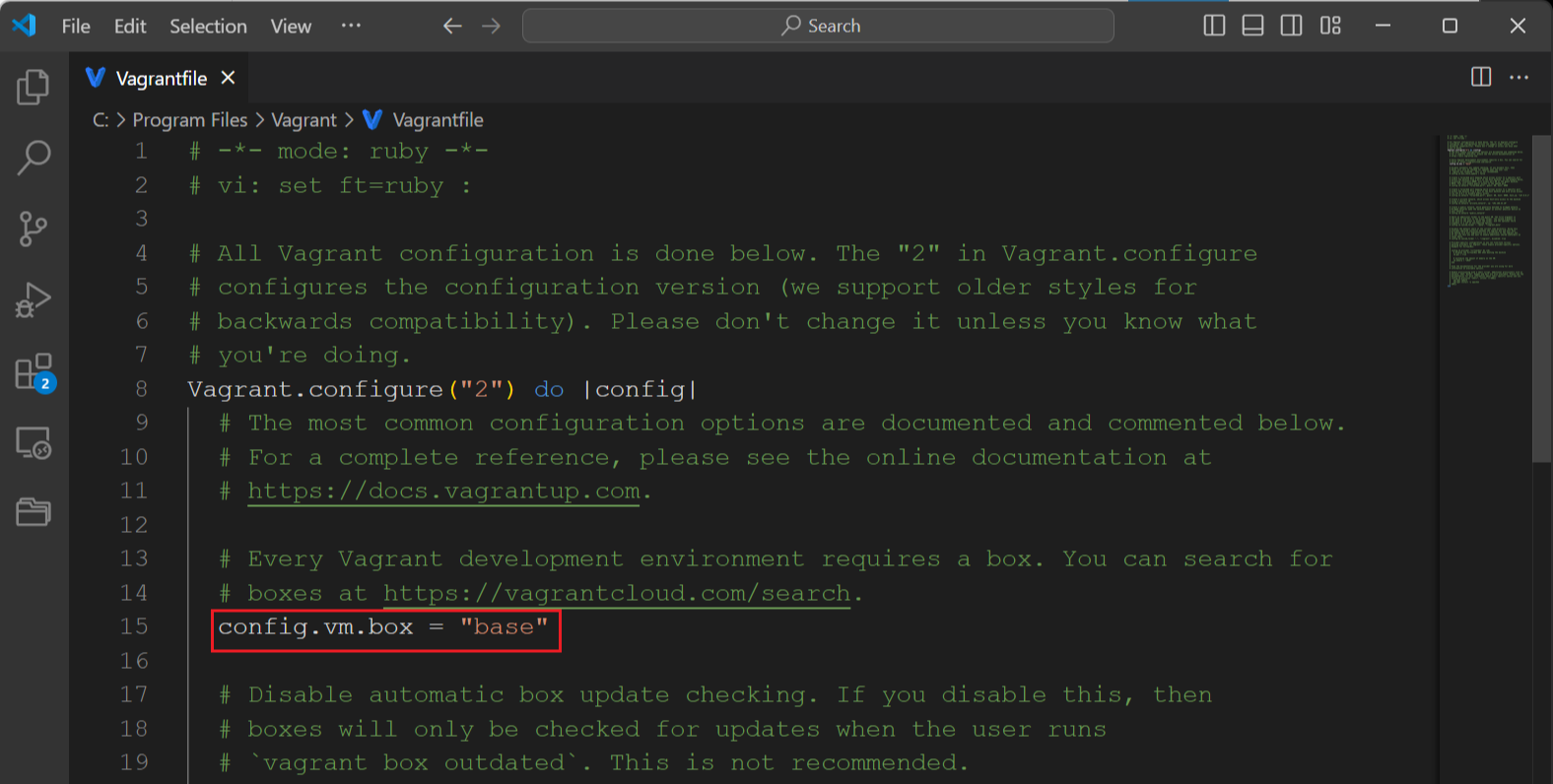Expand the hidden menus ellipsis
This screenshot has width=1553, height=784.
[351, 26]
